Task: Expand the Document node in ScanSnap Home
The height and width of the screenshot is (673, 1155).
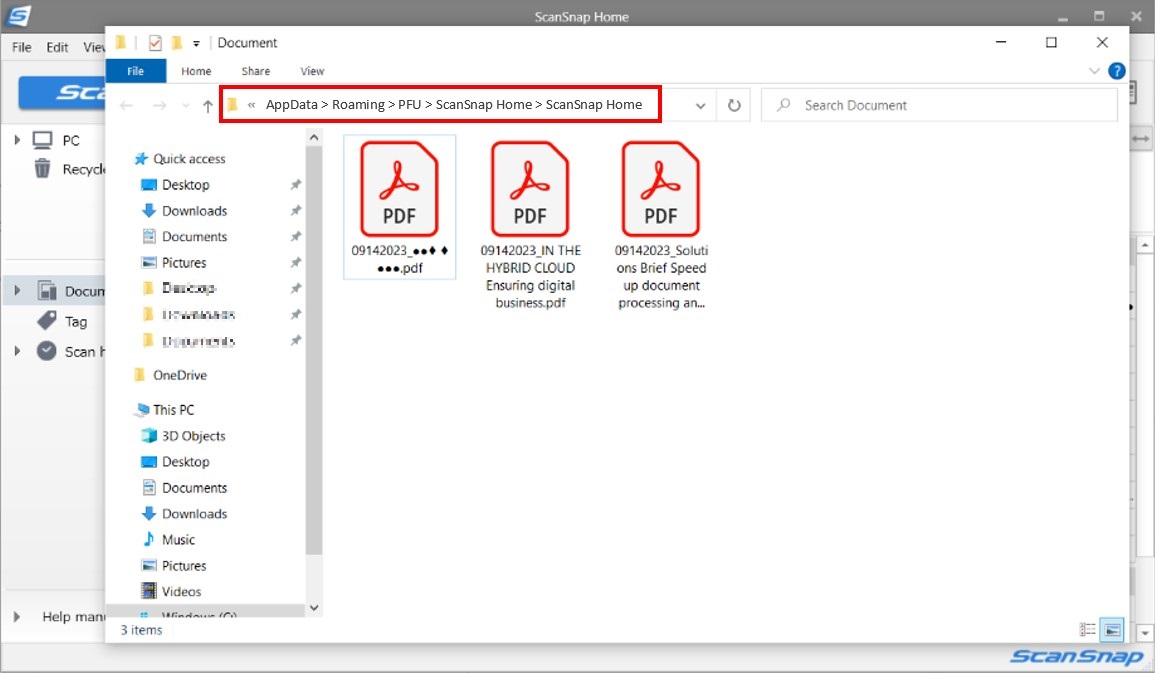Action: [17, 291]
